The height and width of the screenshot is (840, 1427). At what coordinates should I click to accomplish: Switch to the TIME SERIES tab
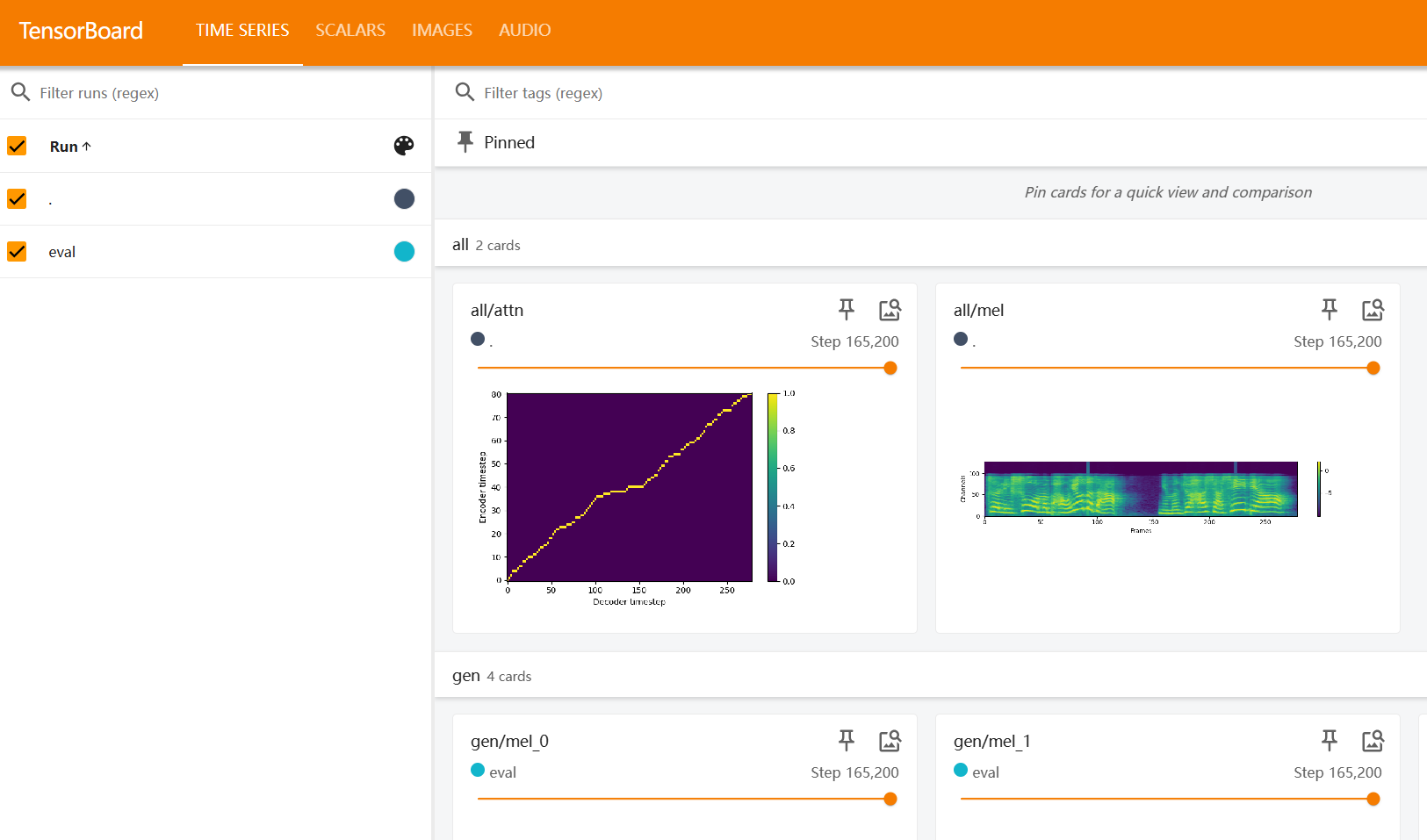(x=242, y=31)
